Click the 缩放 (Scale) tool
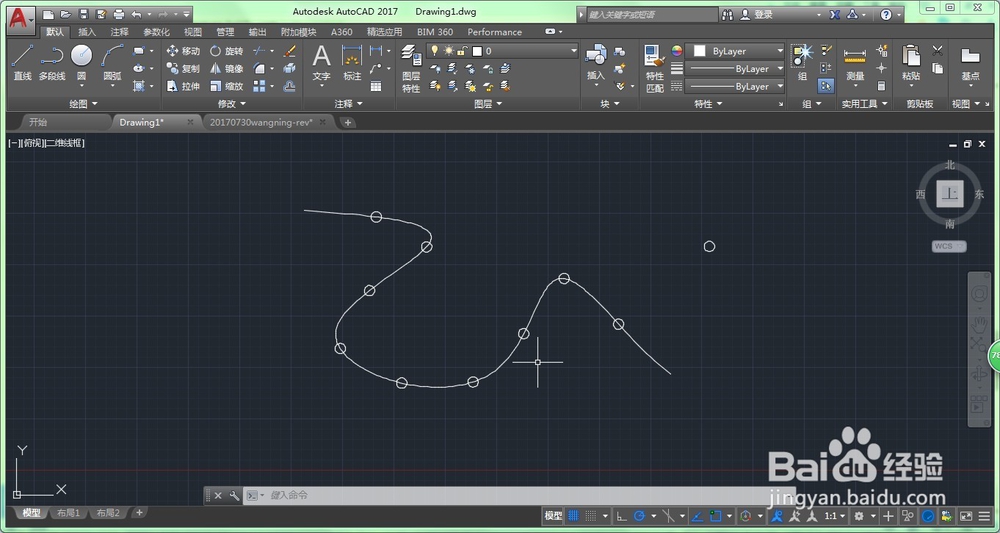Image resolution: width=1000 pixels, height=533 pixels. point(226,86)
